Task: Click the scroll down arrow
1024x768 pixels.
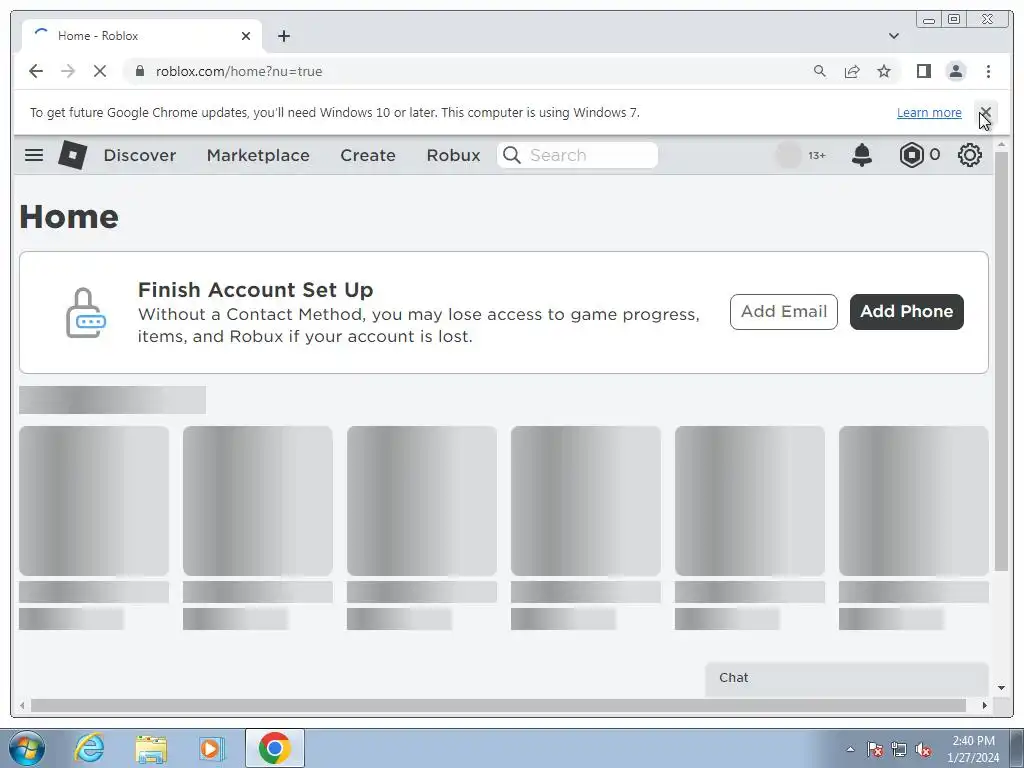Action: [1001, 687]
